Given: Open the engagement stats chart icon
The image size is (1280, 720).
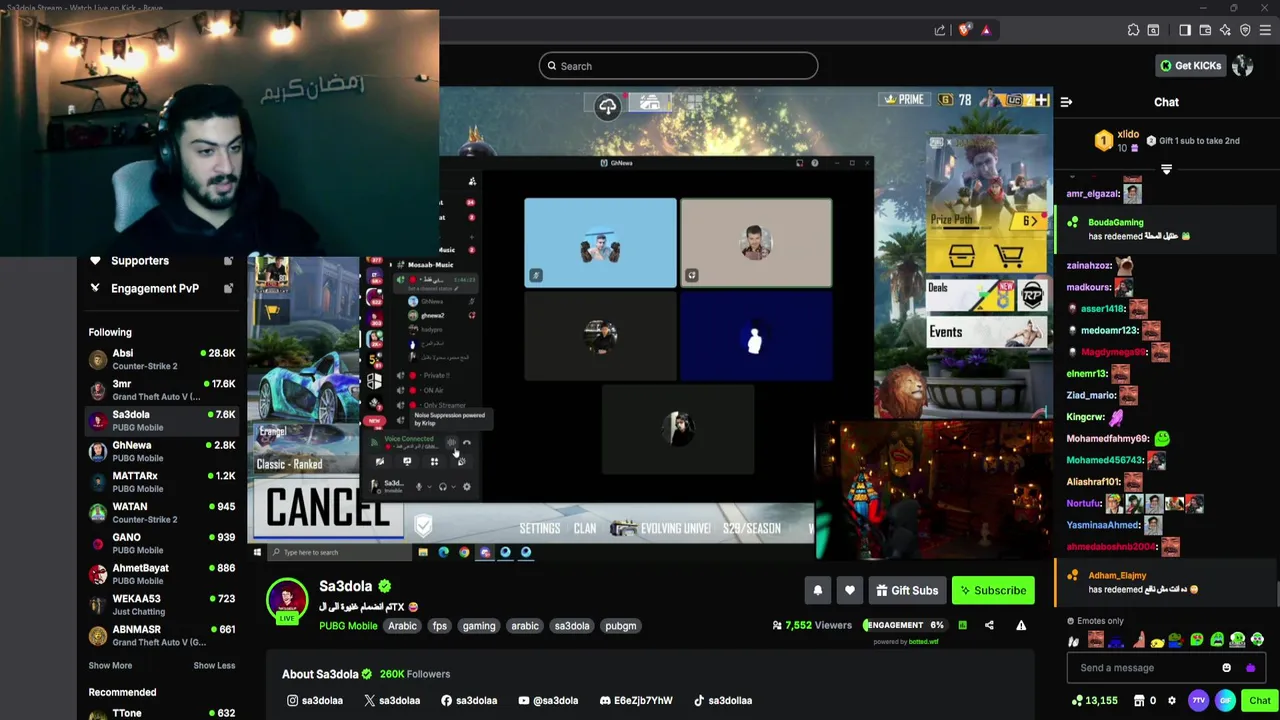Looking at the screenshot, I should coord(962,625).
